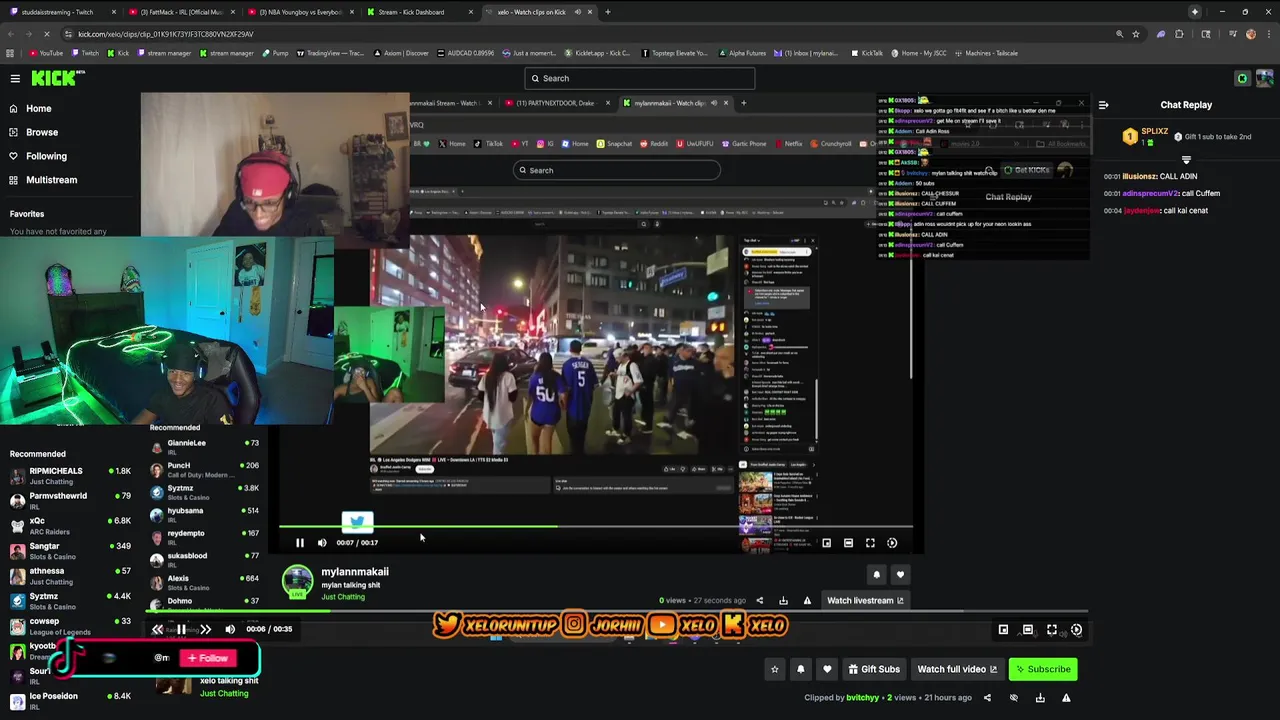Open the browser zoom magnifier icon
The image size is (1280, 720).
click(x=1119, y=34)
